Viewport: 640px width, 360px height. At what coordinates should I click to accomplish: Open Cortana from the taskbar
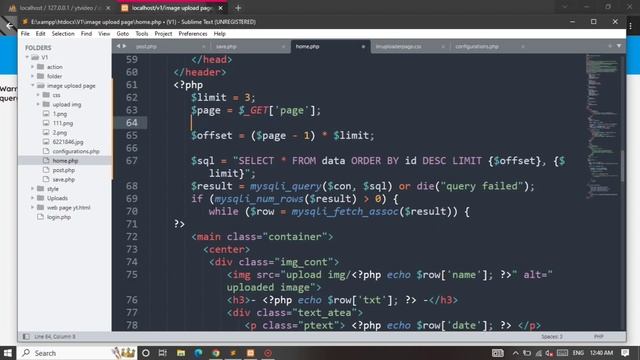[x=146, y=353]
